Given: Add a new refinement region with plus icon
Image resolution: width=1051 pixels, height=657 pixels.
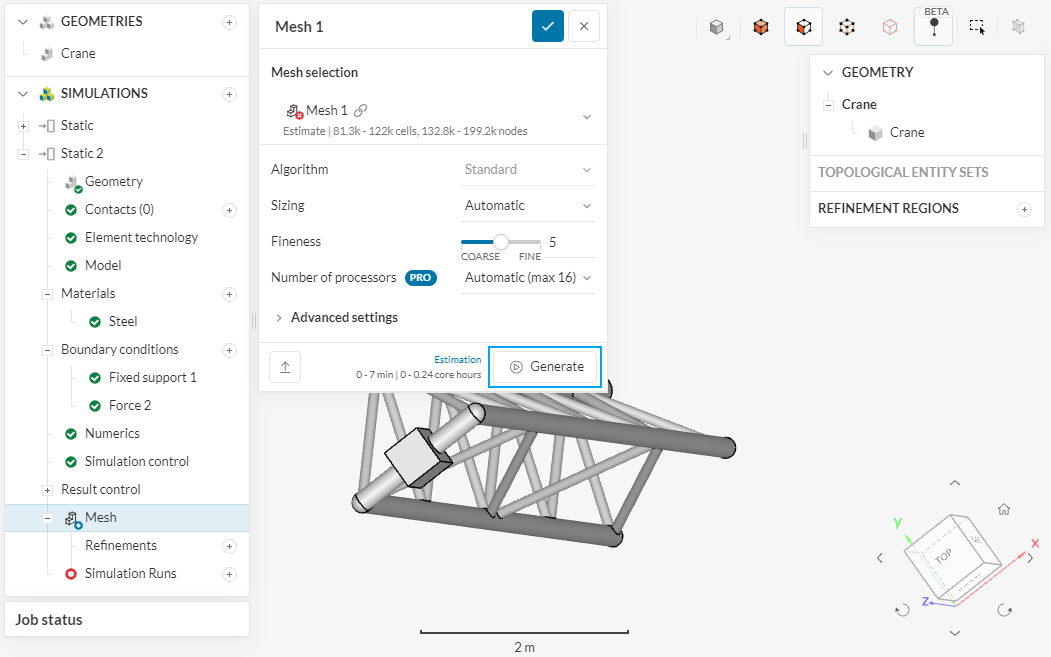Looking at the screenshot, I should click(x=1023, y=209).
